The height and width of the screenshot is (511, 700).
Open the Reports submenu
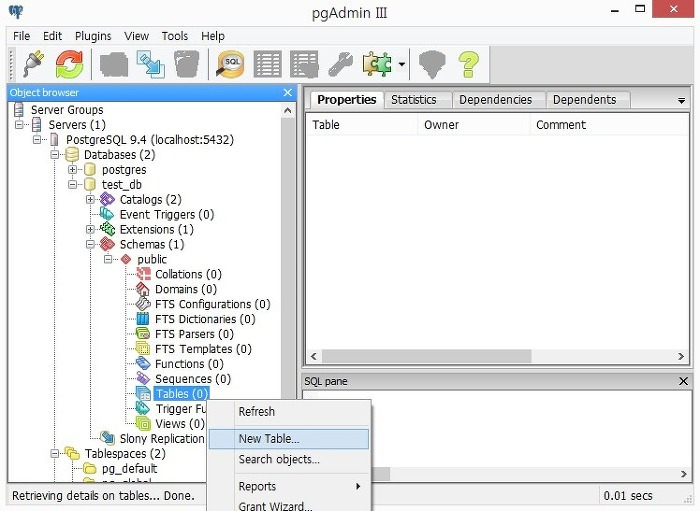[x=289, y=486]
